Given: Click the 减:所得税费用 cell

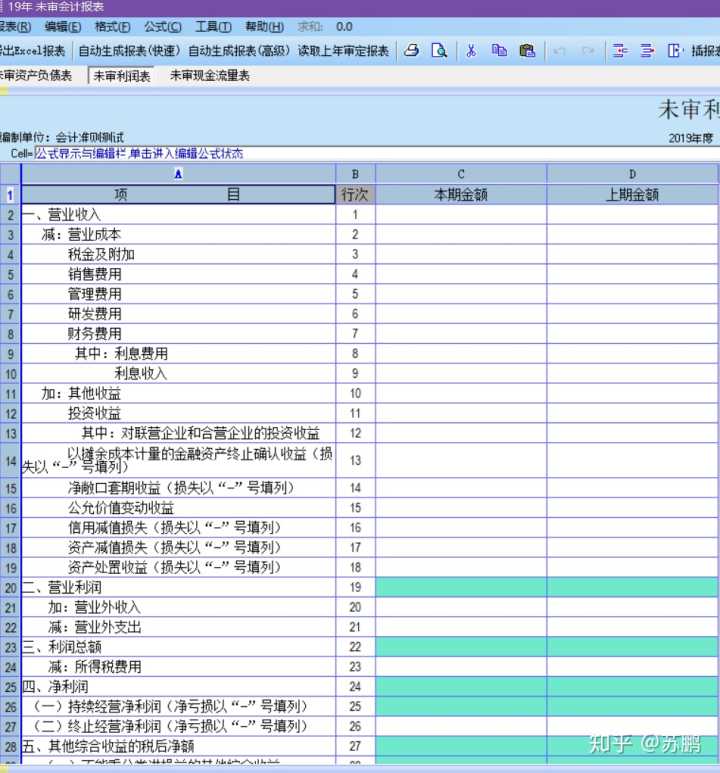Looking at the screenshot, I should tap(178, 667).
